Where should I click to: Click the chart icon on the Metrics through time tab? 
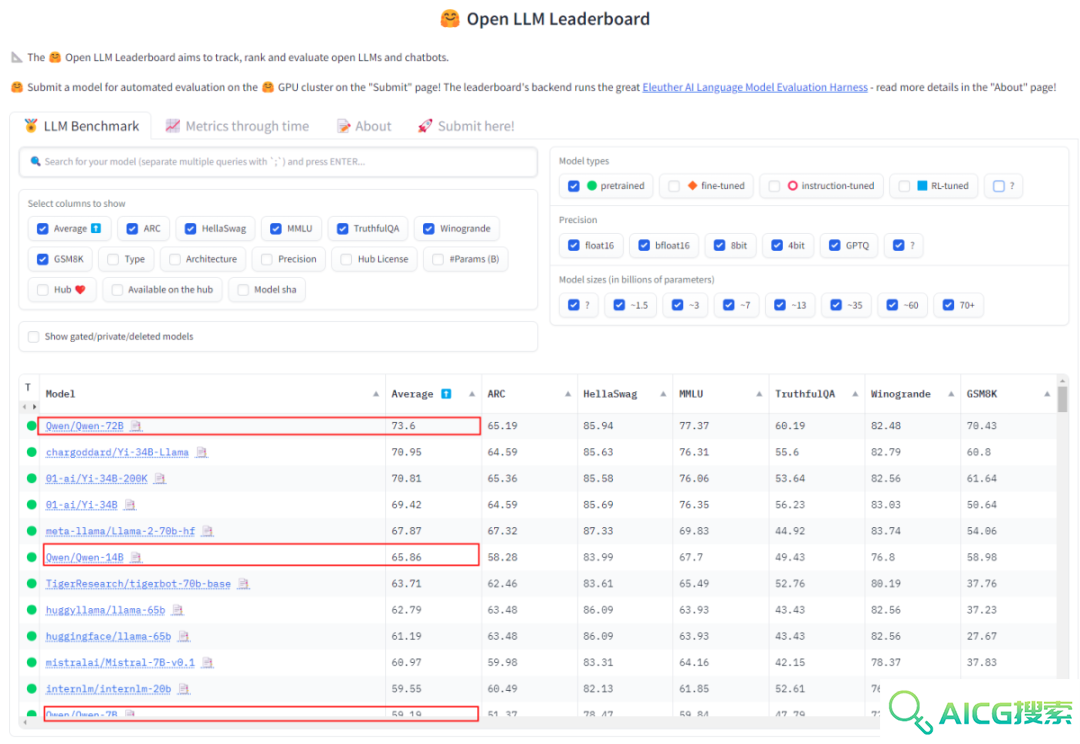[173, 126]
